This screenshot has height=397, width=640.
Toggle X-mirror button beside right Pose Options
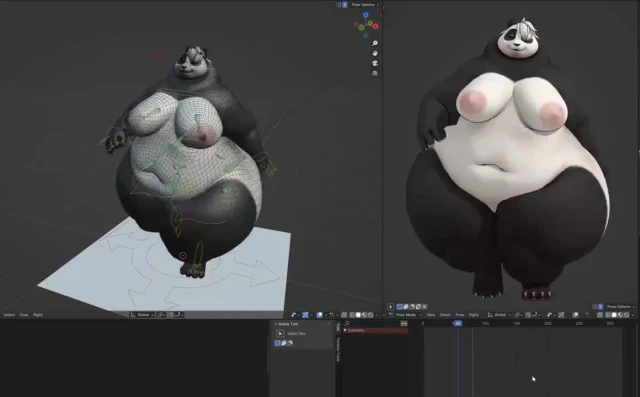click(x=600, y=306)
